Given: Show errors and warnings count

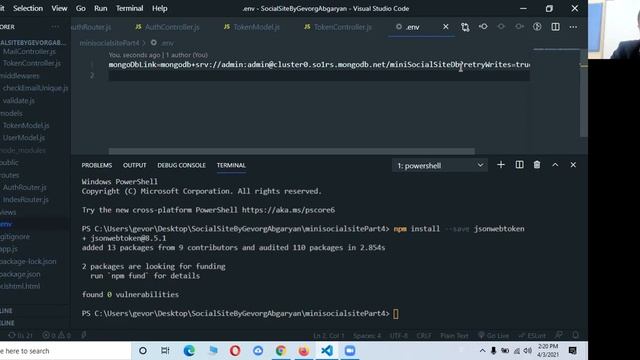Looking at the screenshot, I should 57,336.
